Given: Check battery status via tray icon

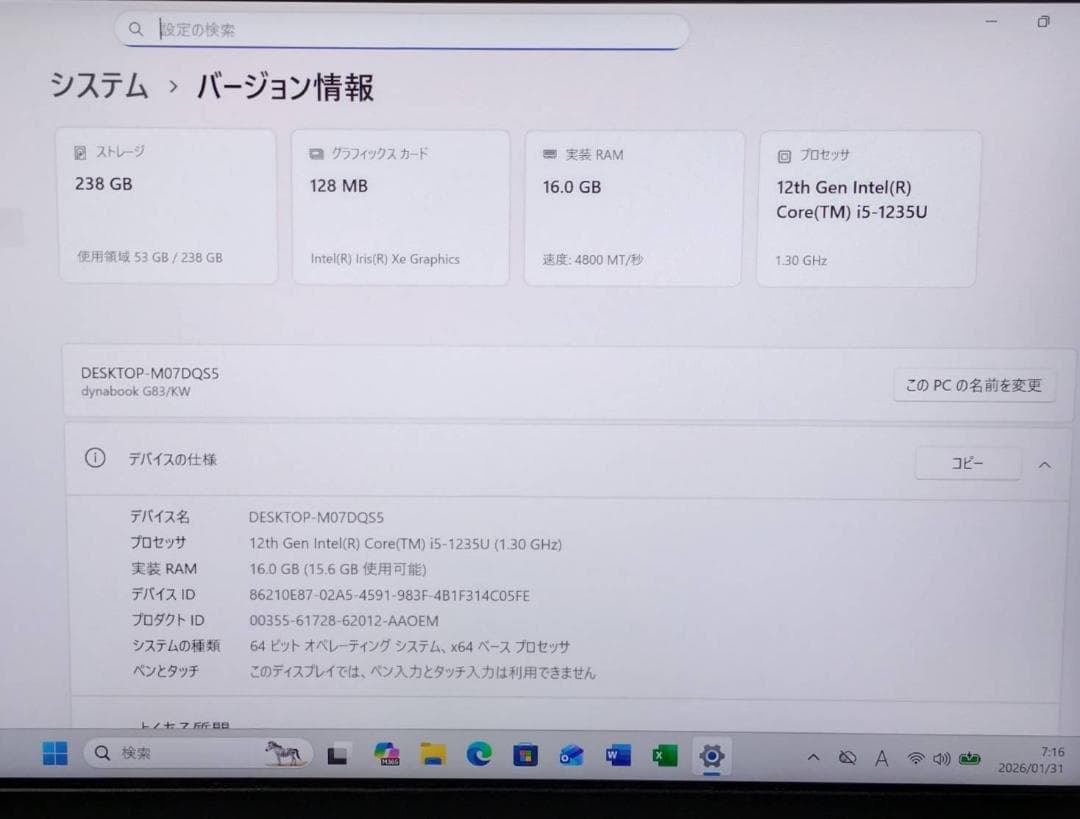Looking at the screenshot, I should (x=971, y=759).
